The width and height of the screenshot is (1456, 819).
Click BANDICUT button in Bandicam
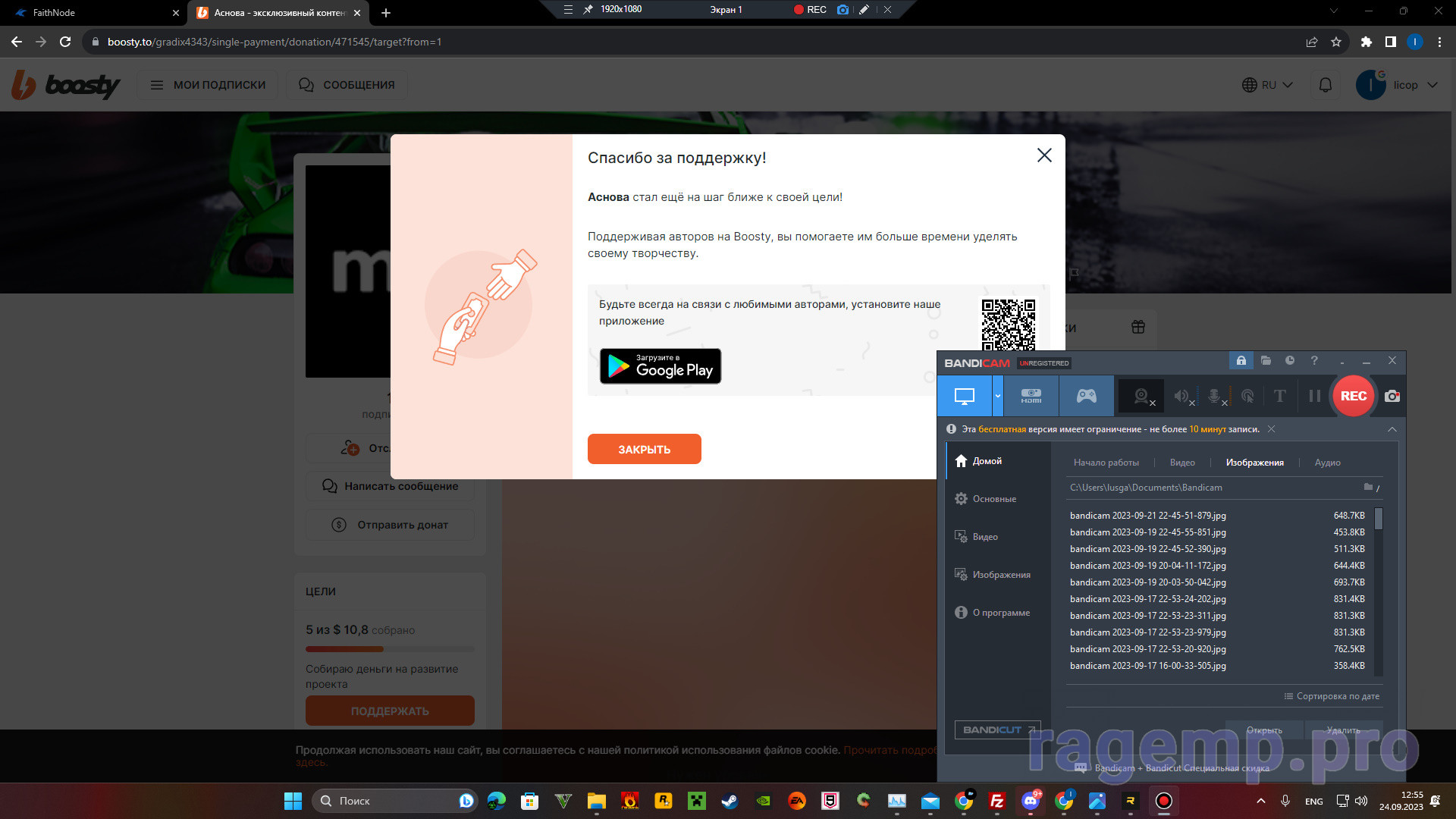click(997, 730)
